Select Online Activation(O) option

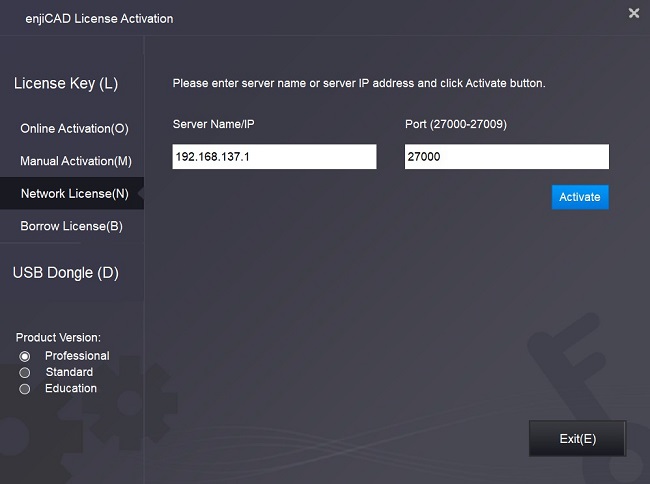coord(74,128)
